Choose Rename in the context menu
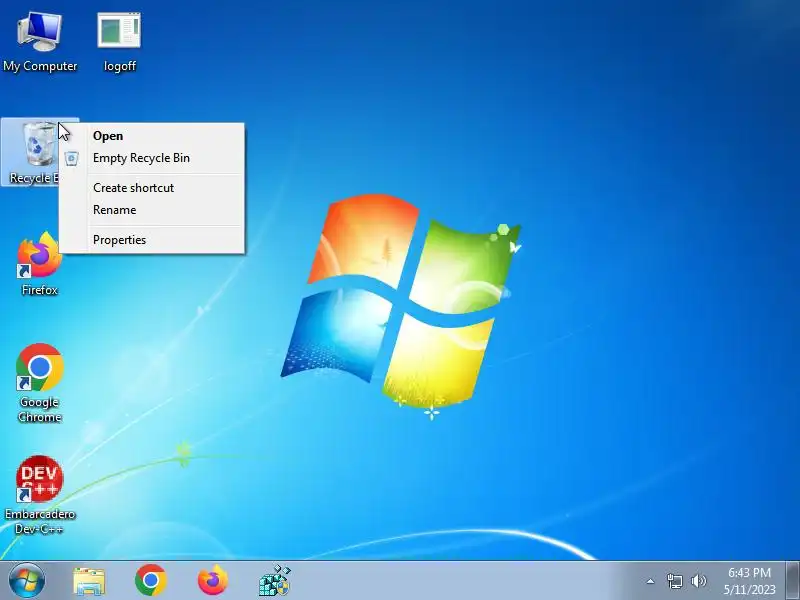This screenshot has height=600, width=800. point(152,210)
